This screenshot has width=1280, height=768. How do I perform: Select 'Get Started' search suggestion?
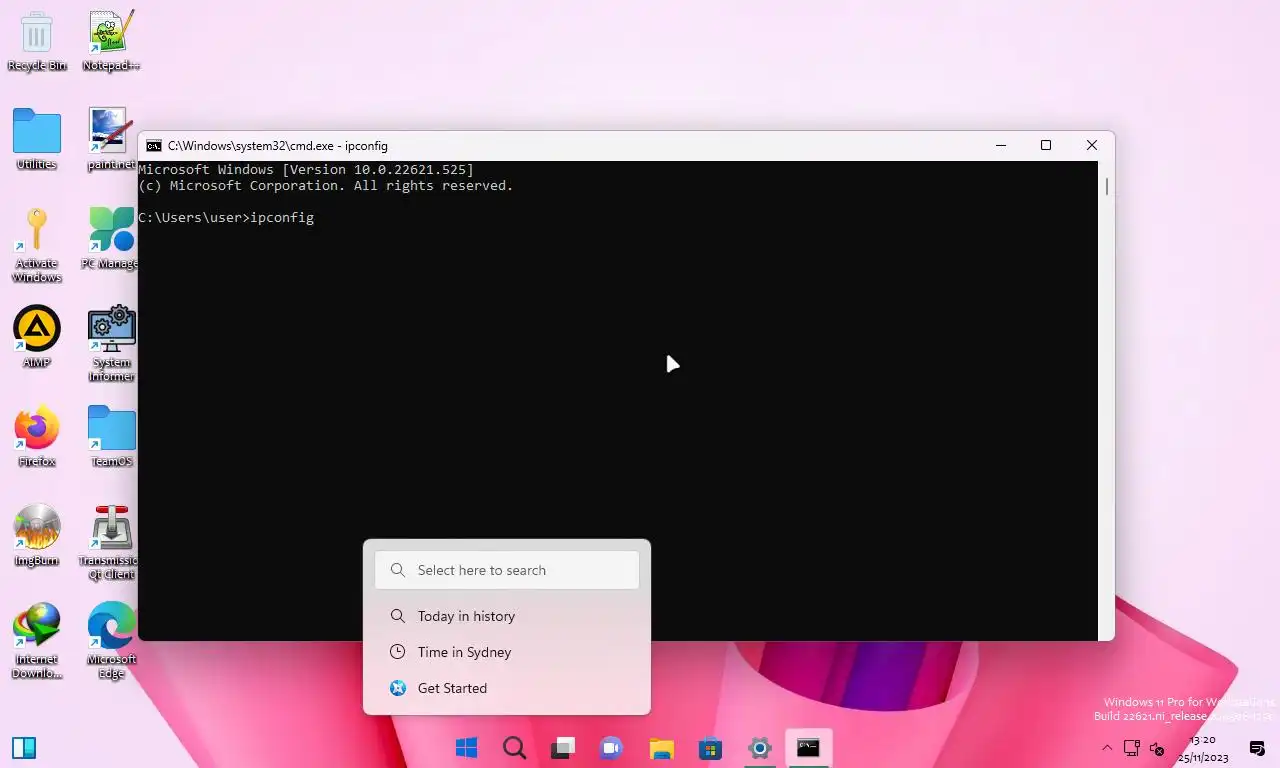click(507, 688)
